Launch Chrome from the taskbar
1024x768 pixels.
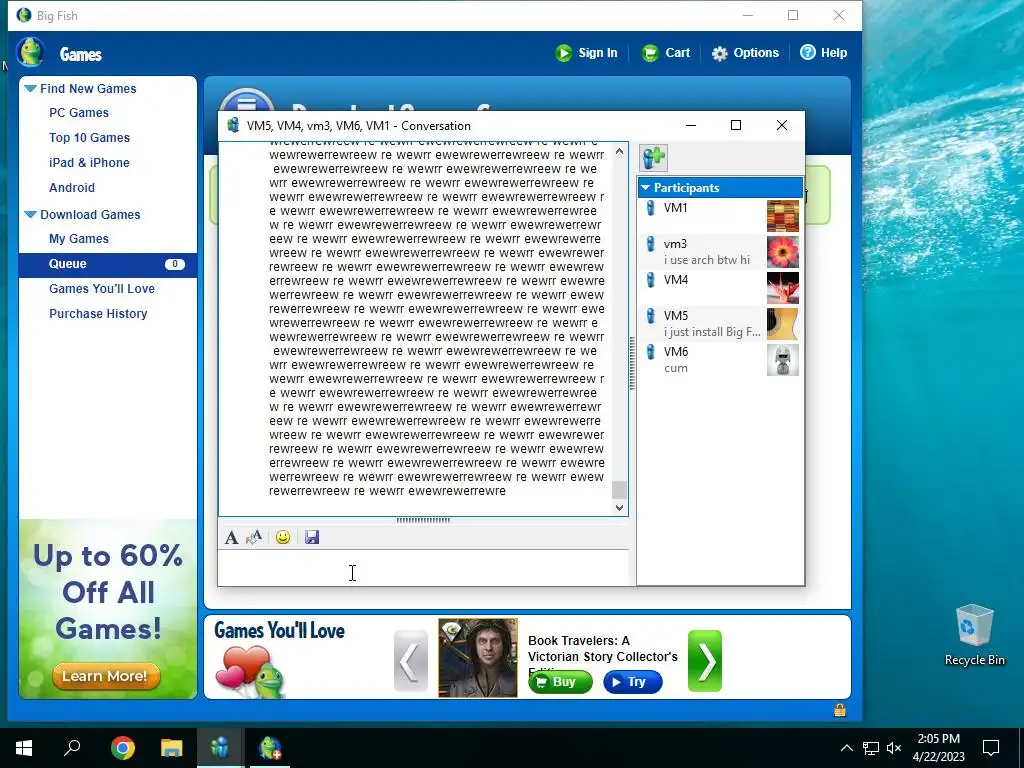122,748
